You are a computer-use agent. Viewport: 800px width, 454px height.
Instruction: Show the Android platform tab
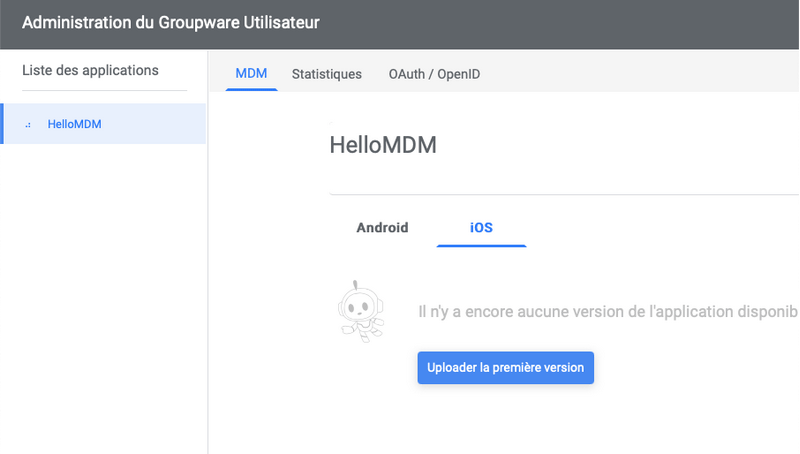pos(382,228)
